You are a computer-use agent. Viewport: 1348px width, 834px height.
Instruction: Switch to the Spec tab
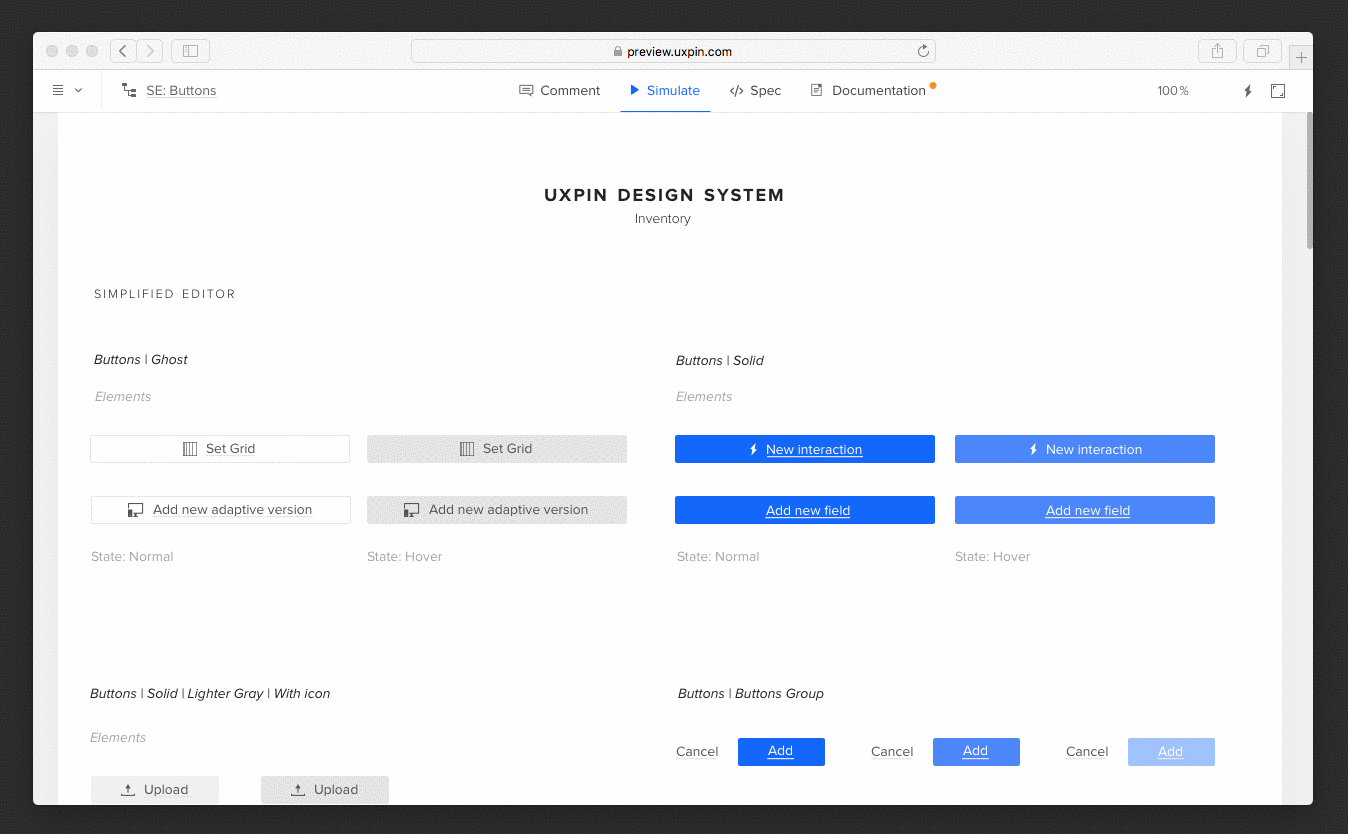[x=755, y=90]
